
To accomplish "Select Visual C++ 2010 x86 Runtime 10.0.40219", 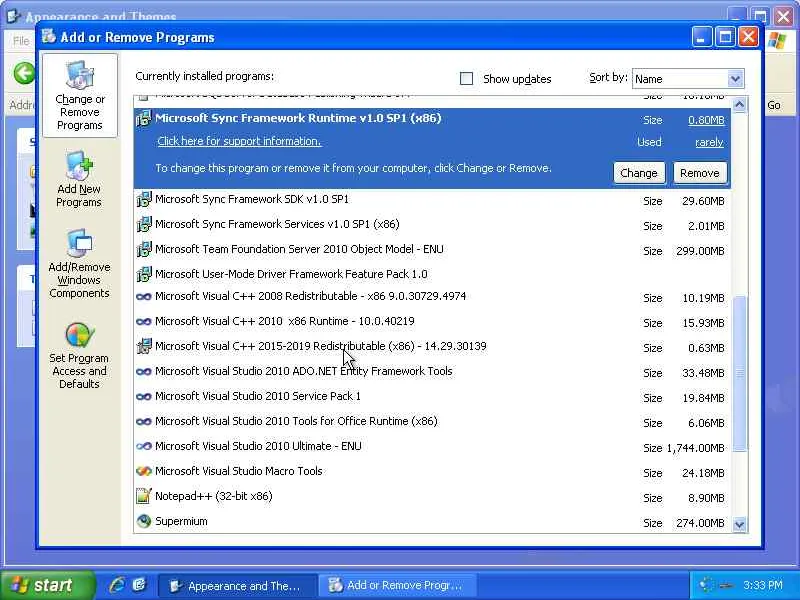I will tap(432, 321).
